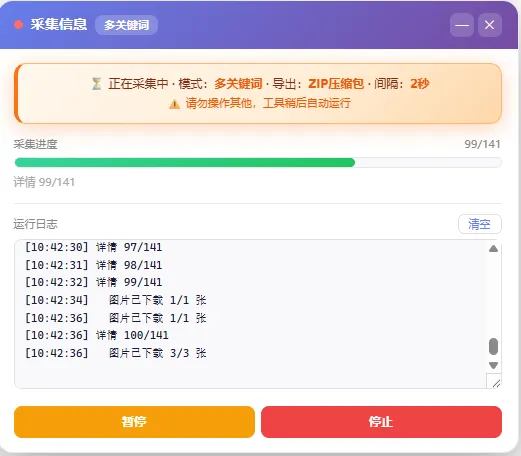
Task: Click the 请勿操作其他 warning message
Action: [x=268, y=104]
